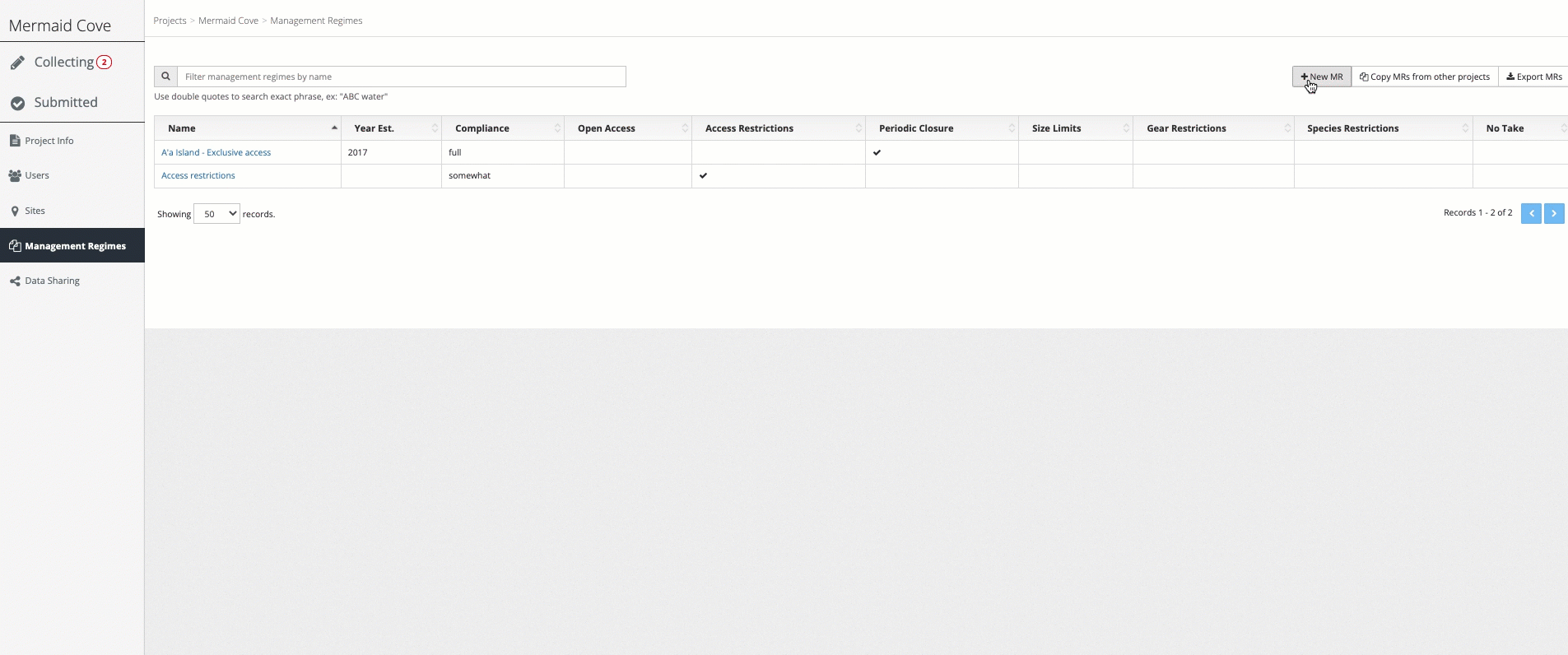Sort by Gear Restrictions column header

pyautogui.click(x=1214, y=128)
